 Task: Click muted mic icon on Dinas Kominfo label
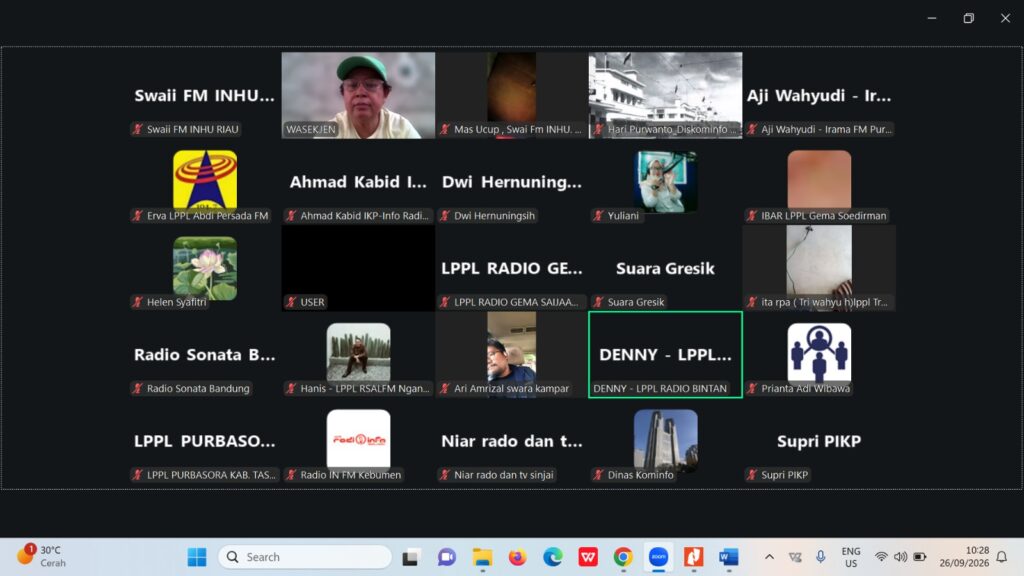598,475
